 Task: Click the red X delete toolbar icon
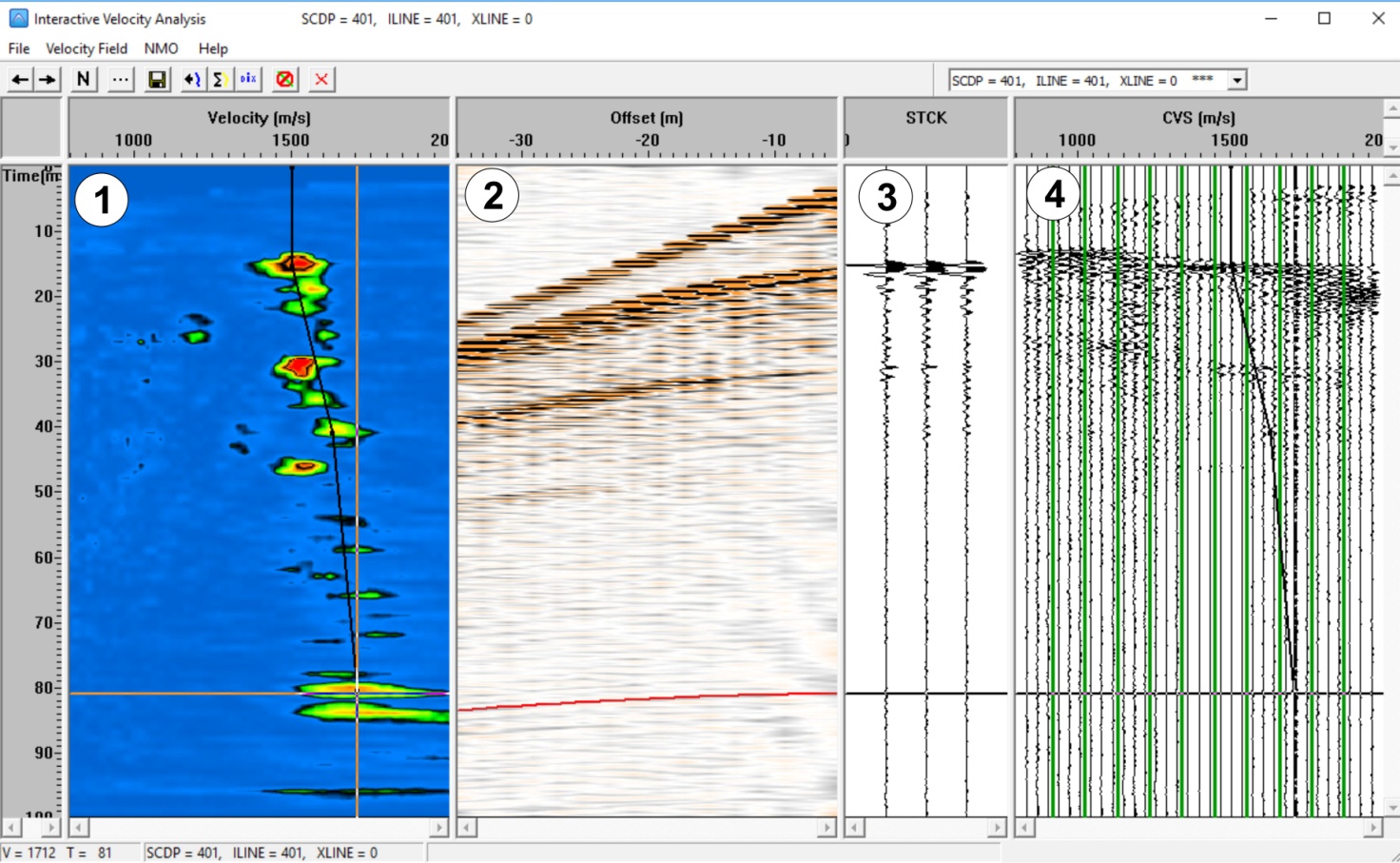[x=321, y=80]
